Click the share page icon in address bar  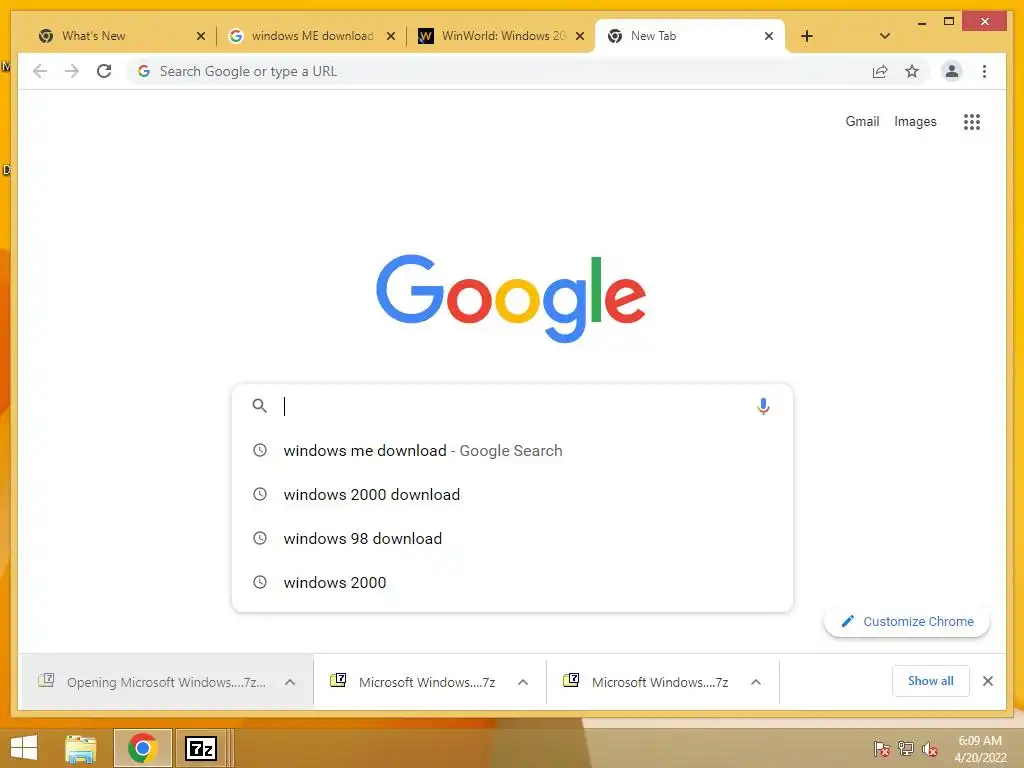pyautogui.click(x=880, y=71)
